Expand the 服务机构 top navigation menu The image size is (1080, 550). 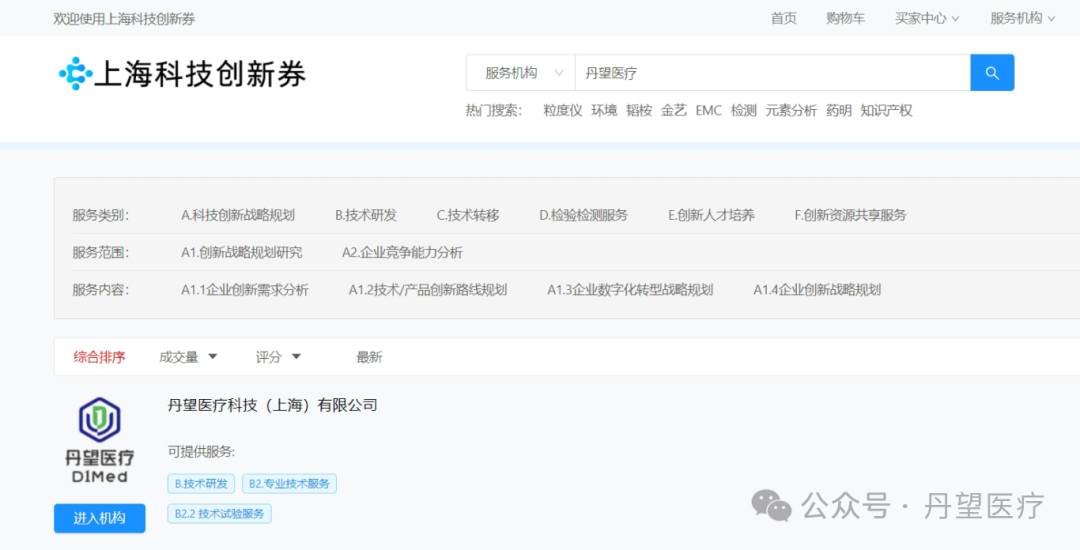point(1022,19)
